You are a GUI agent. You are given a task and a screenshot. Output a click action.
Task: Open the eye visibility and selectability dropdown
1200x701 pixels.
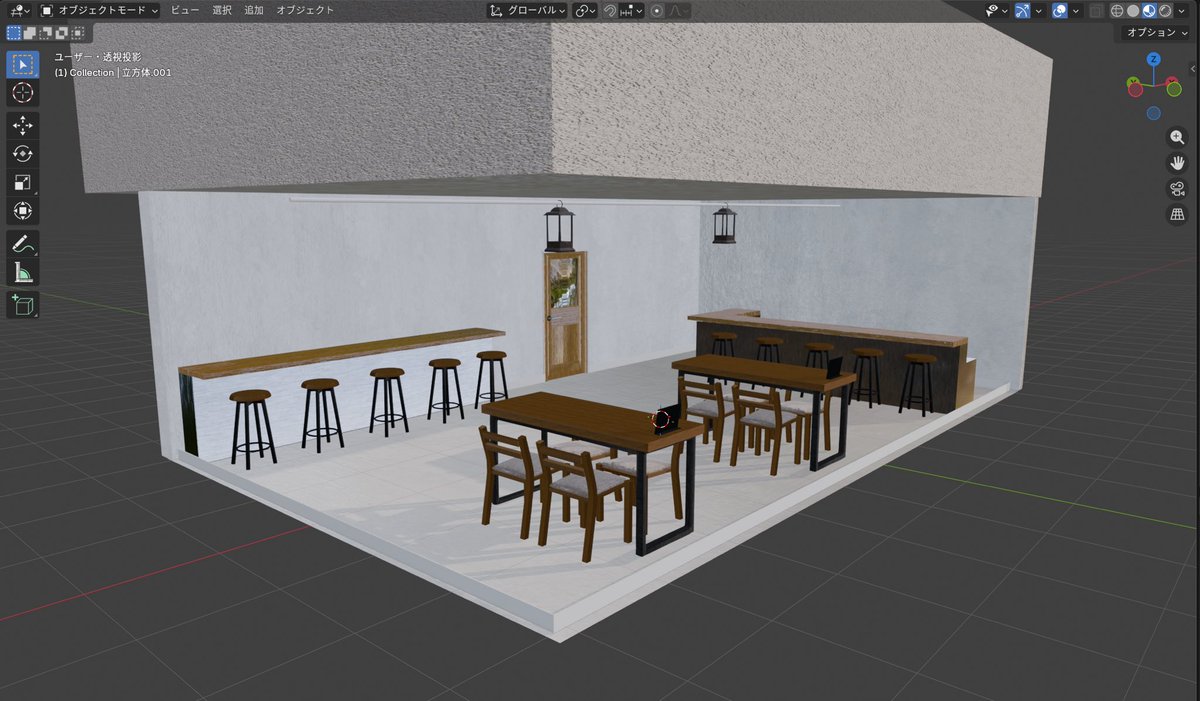click(997, 10)
